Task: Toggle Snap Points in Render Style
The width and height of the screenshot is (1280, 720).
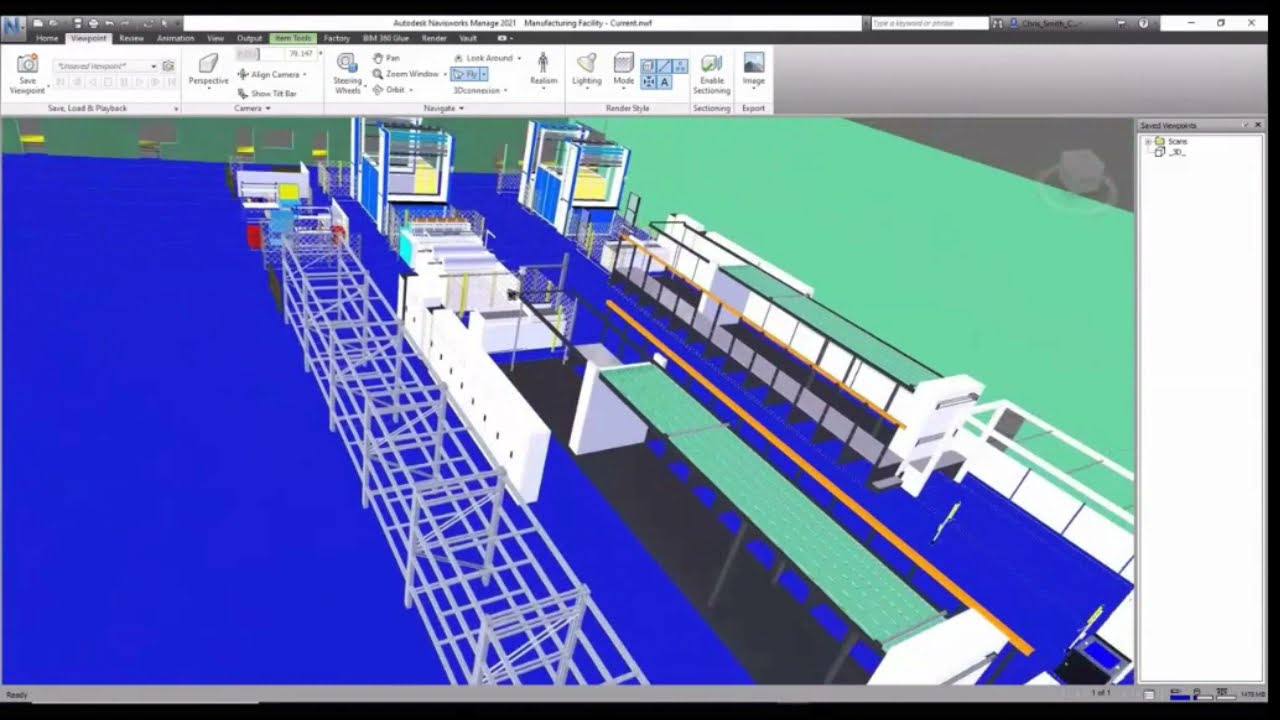Action: click(648, 82)
